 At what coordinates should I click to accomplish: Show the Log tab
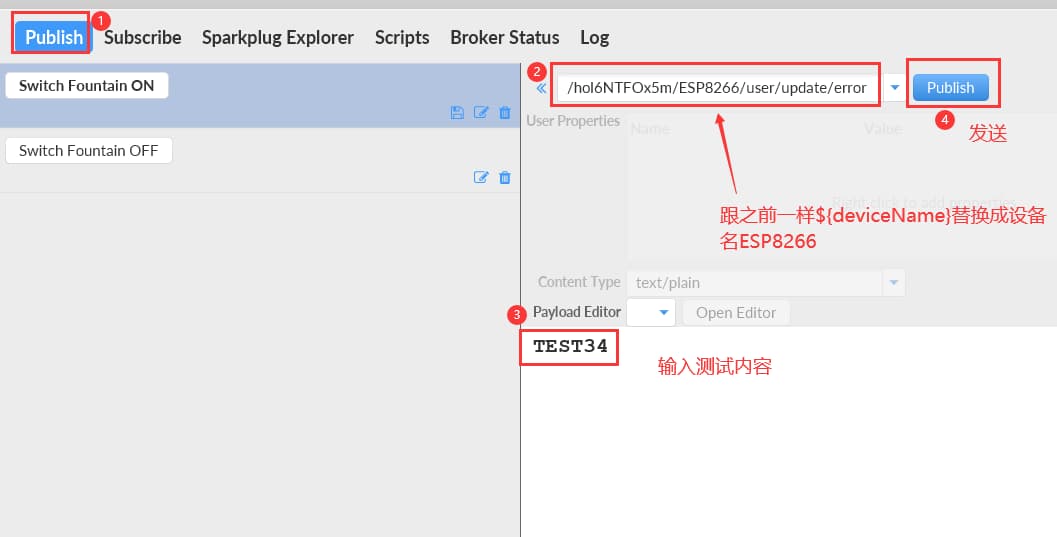point(594,37)
